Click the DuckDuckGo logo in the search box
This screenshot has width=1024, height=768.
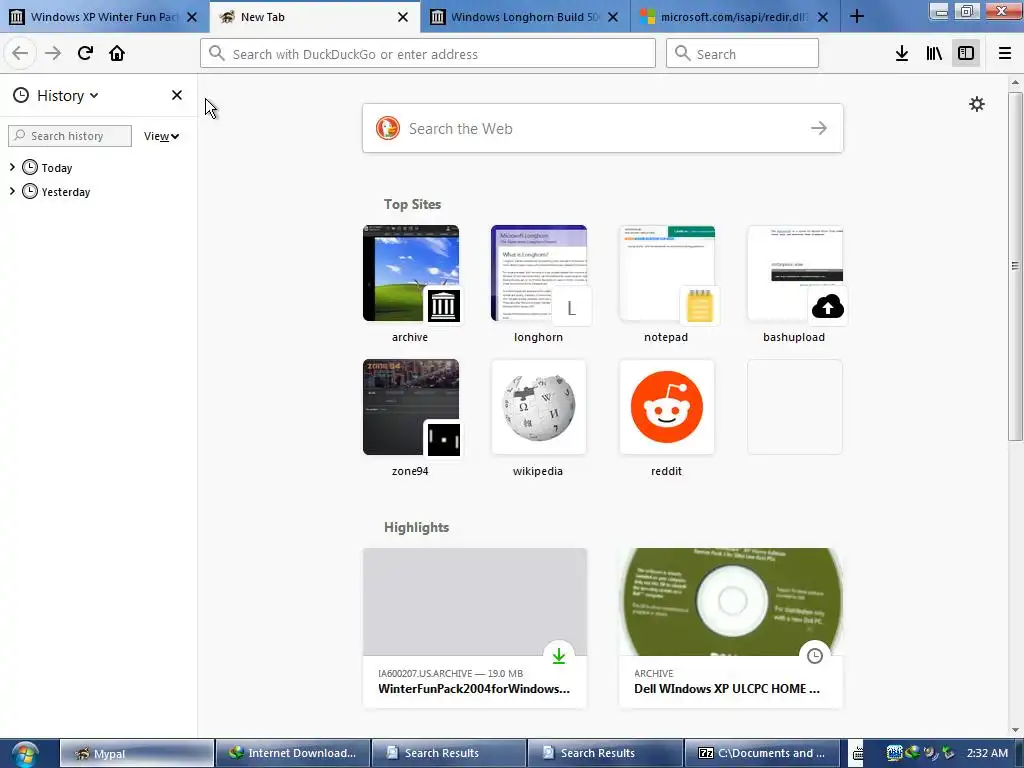pos(387,128)
